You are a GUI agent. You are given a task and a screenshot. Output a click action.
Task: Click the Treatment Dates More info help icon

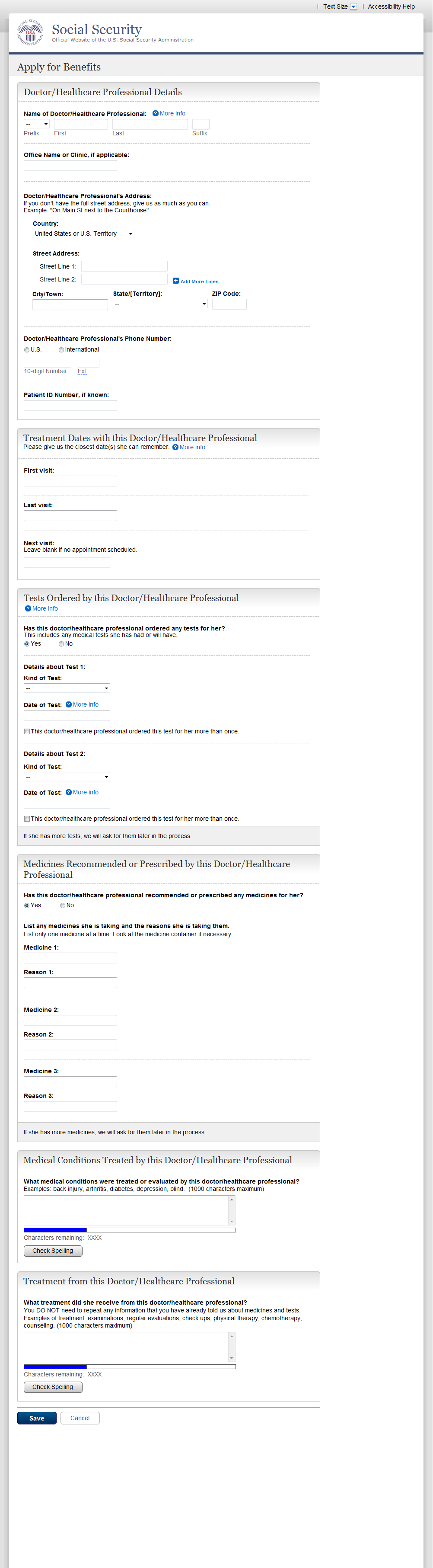(x=175, y=448)
